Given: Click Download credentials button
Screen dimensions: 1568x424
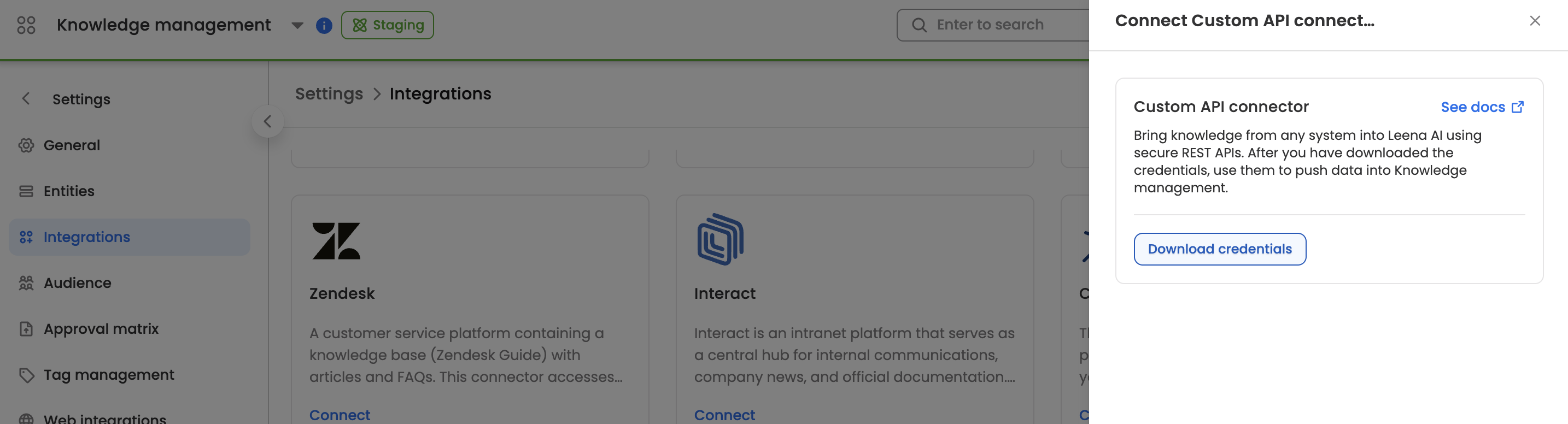Looking at the screenshot, I should (x=1219, y=249).
